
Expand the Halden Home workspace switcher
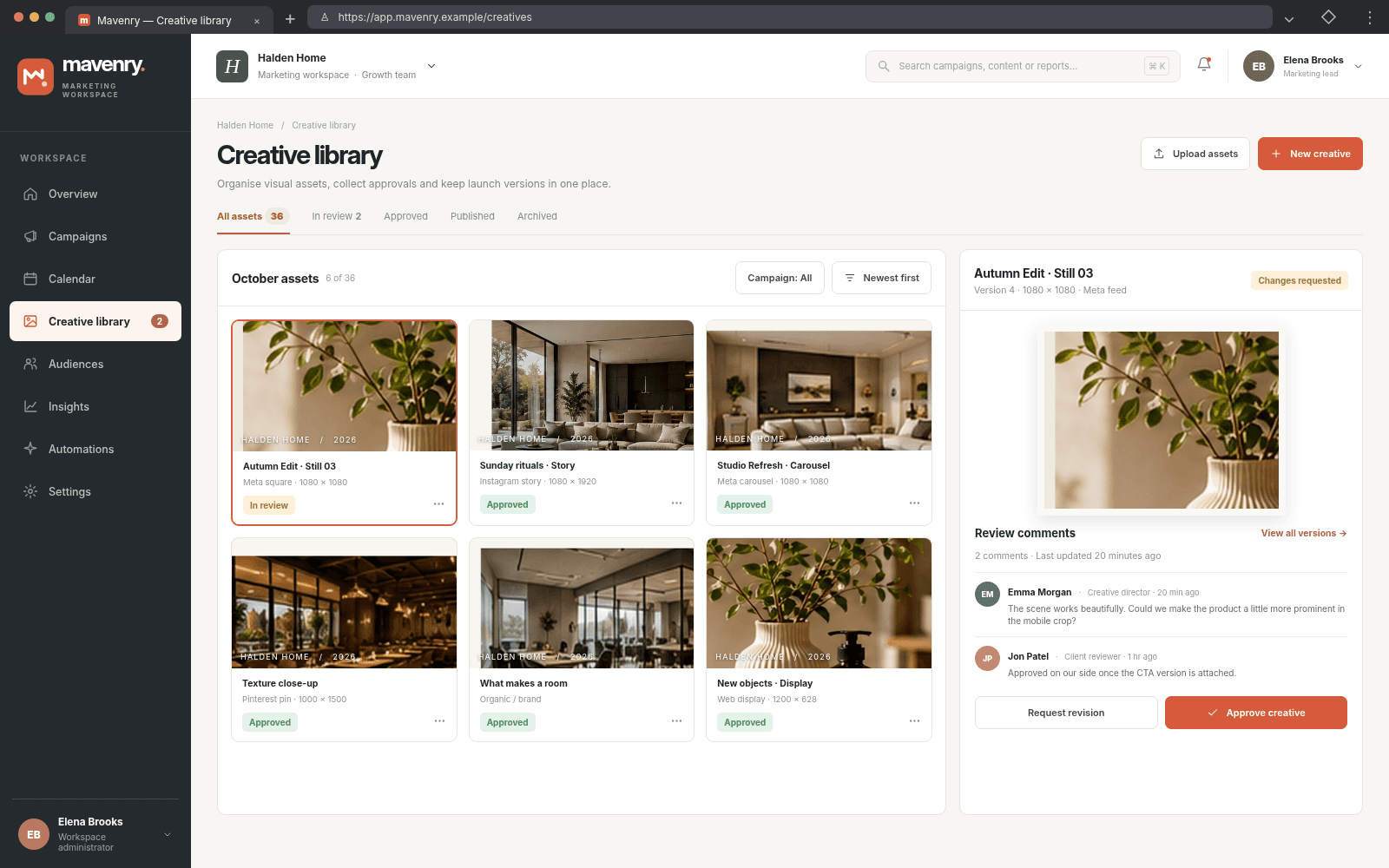pos(431,66)
